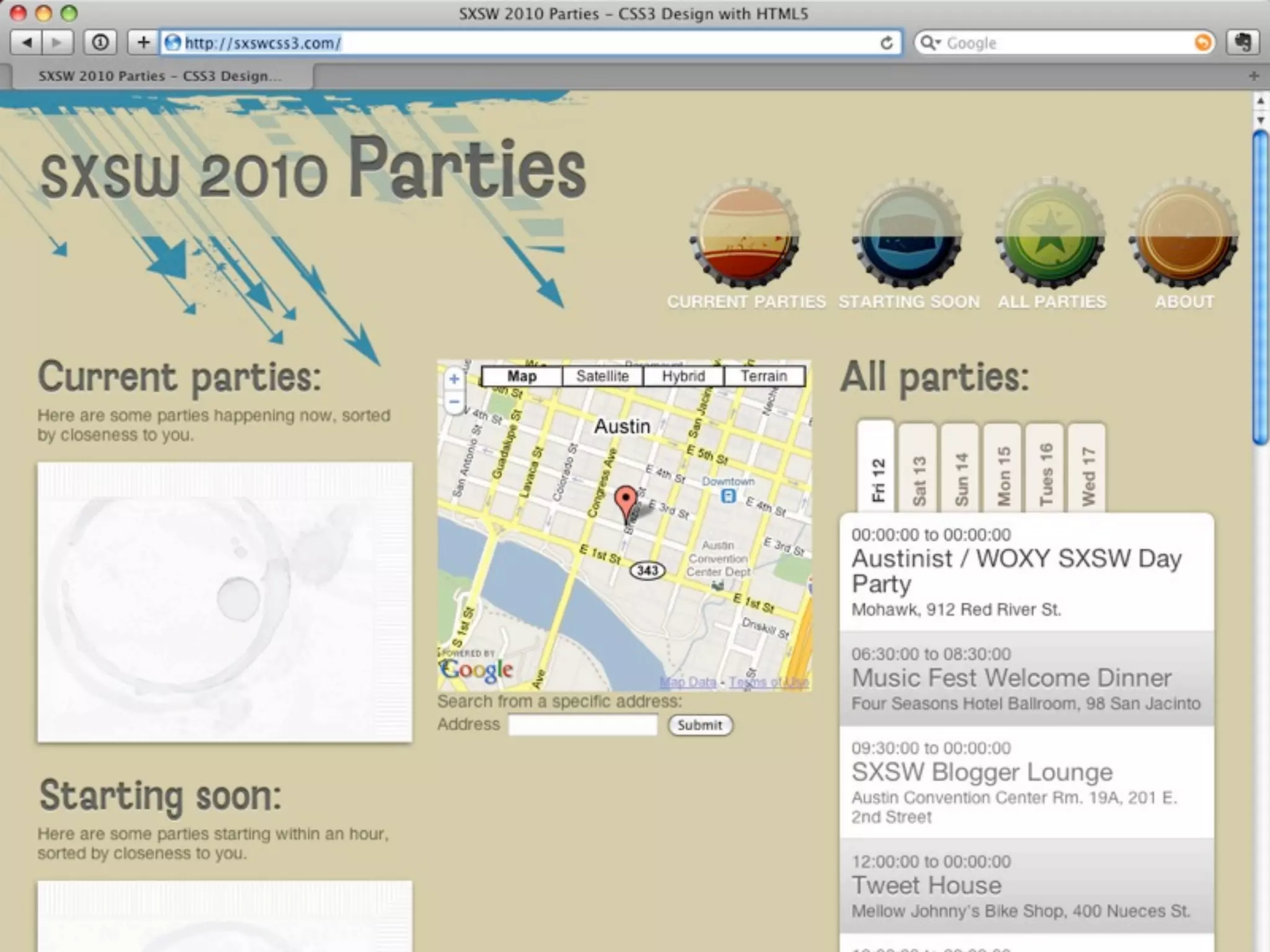Switch map to Terrain view

(x=764, y=376)
